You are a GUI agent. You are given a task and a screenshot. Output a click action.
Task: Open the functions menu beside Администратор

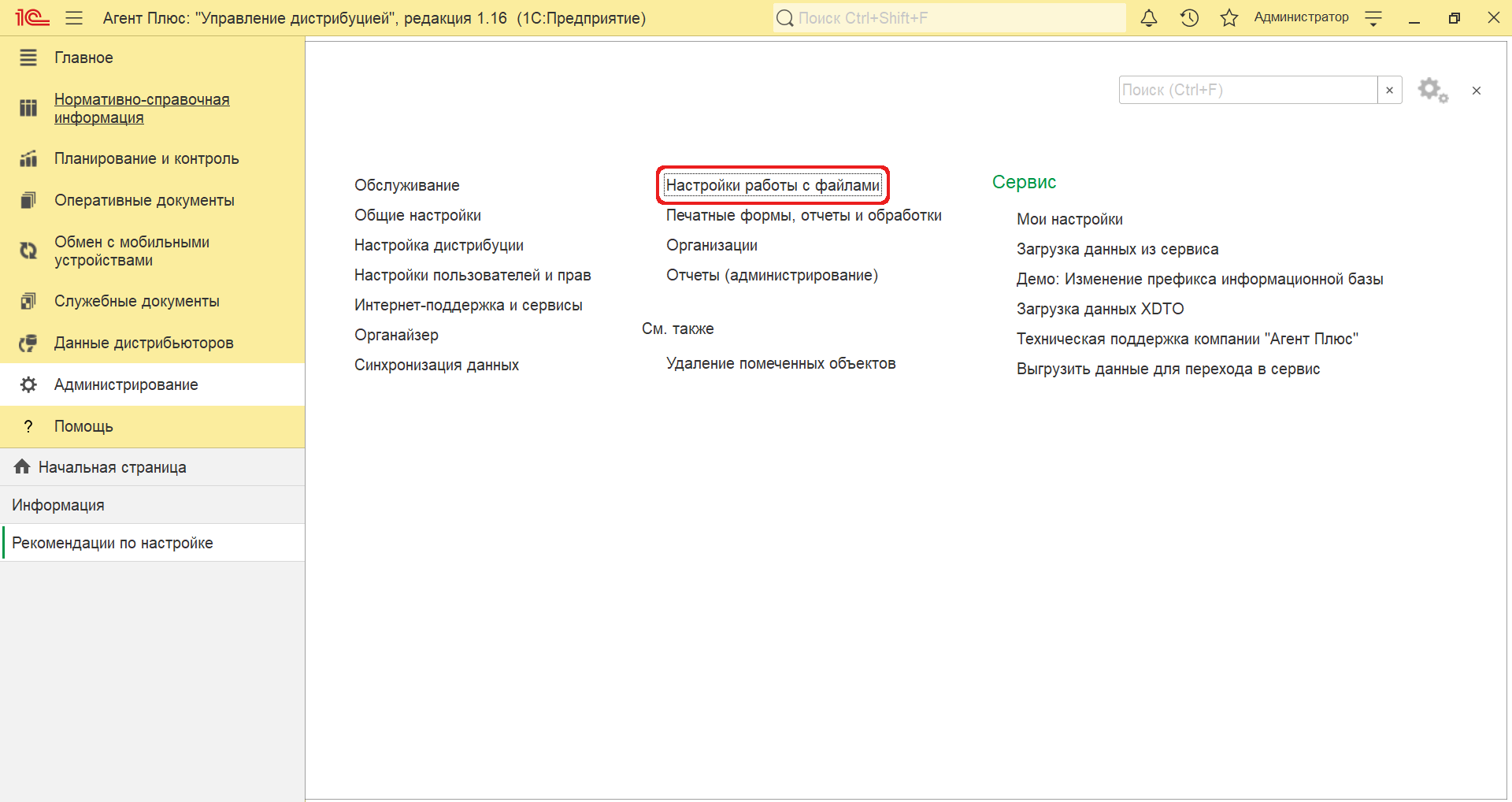(x=1373, y=17)
